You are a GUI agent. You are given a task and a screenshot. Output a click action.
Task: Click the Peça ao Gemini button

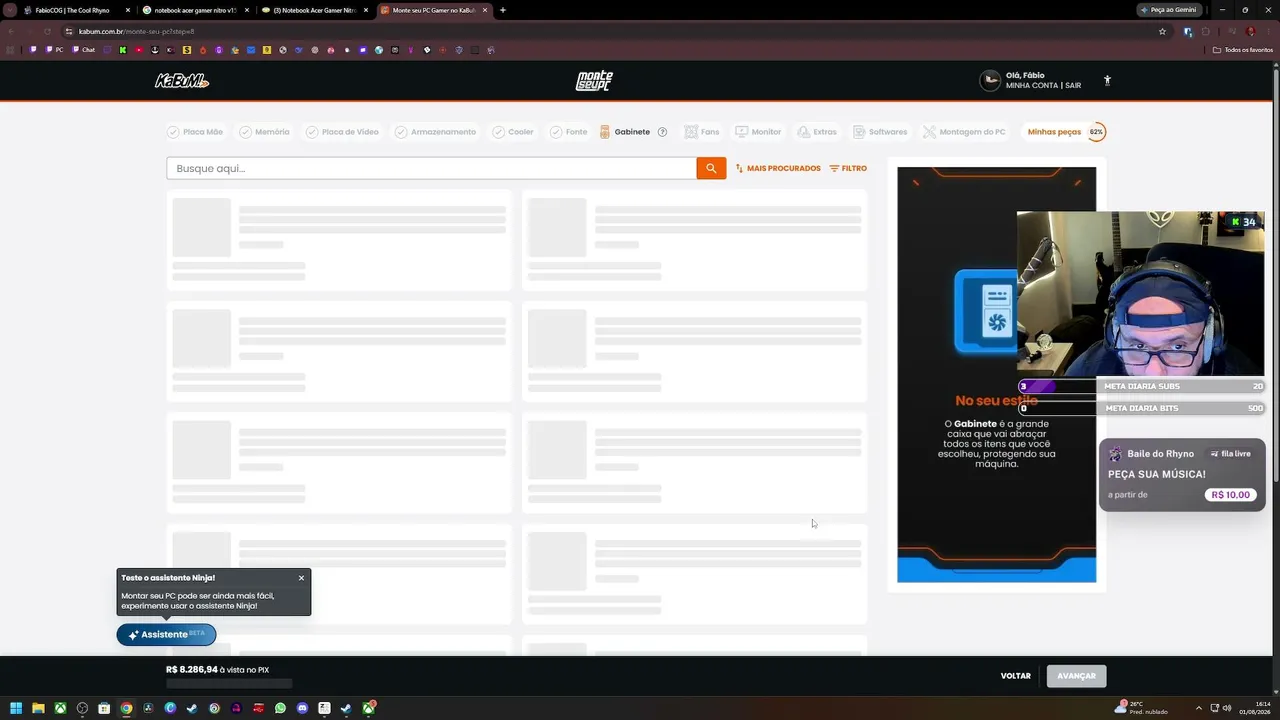(1171, 10)
